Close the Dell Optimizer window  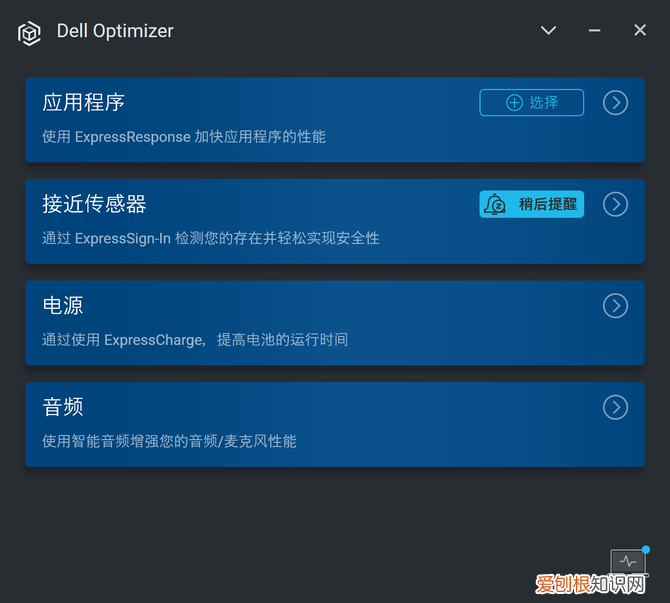point(640,30)
